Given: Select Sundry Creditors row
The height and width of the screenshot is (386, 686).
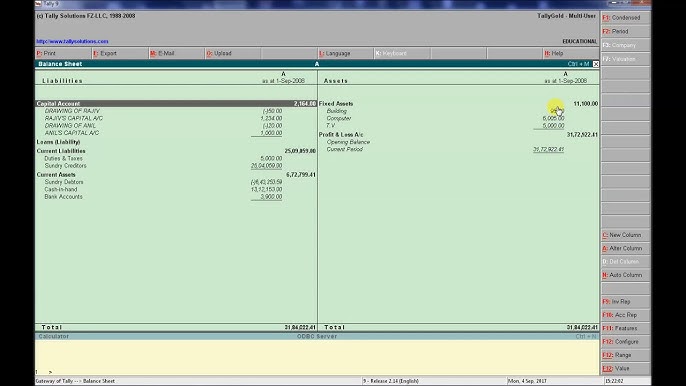Looking at the screenshot, I should 163,166.
